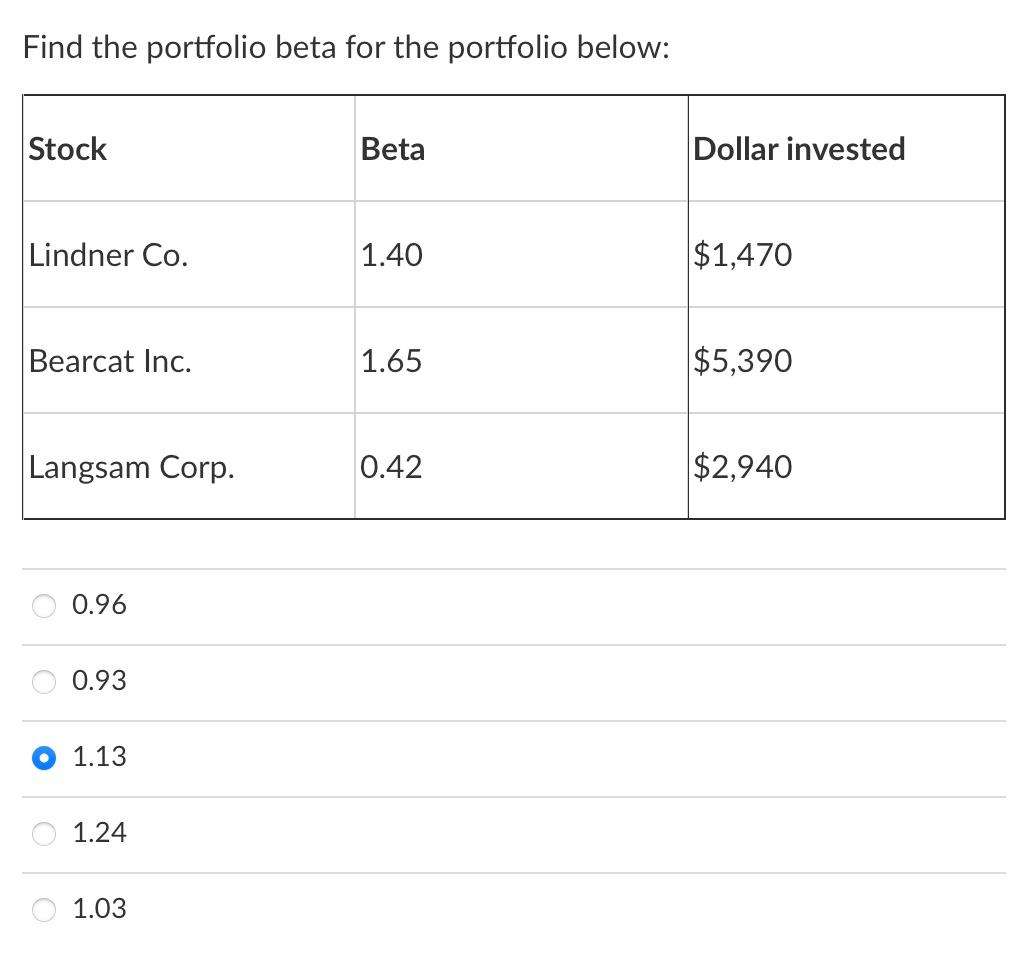Click the 1.03 answer label text
Screen dimensions: 1026x976
(x=99, y=909)
